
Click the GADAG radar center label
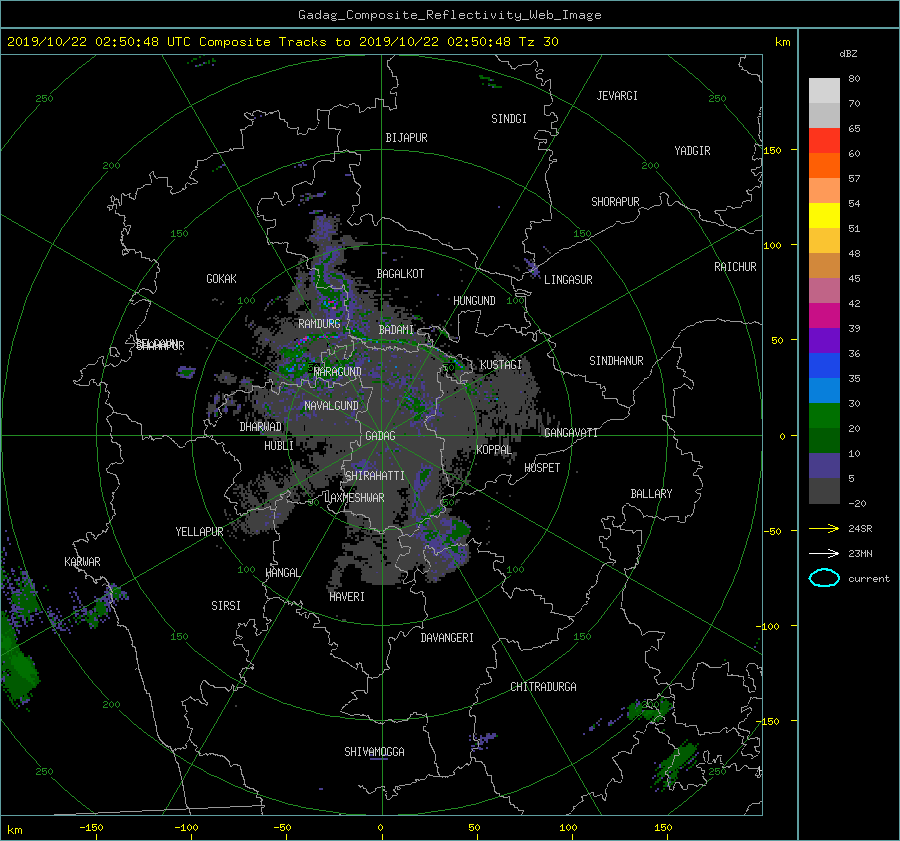pyautogui.click(x=380, y=436)
